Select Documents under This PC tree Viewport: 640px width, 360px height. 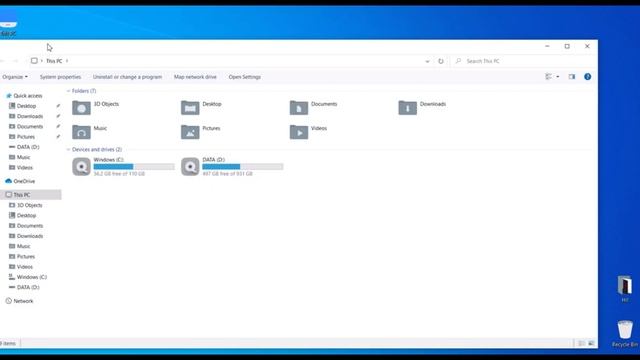(31, 225)
